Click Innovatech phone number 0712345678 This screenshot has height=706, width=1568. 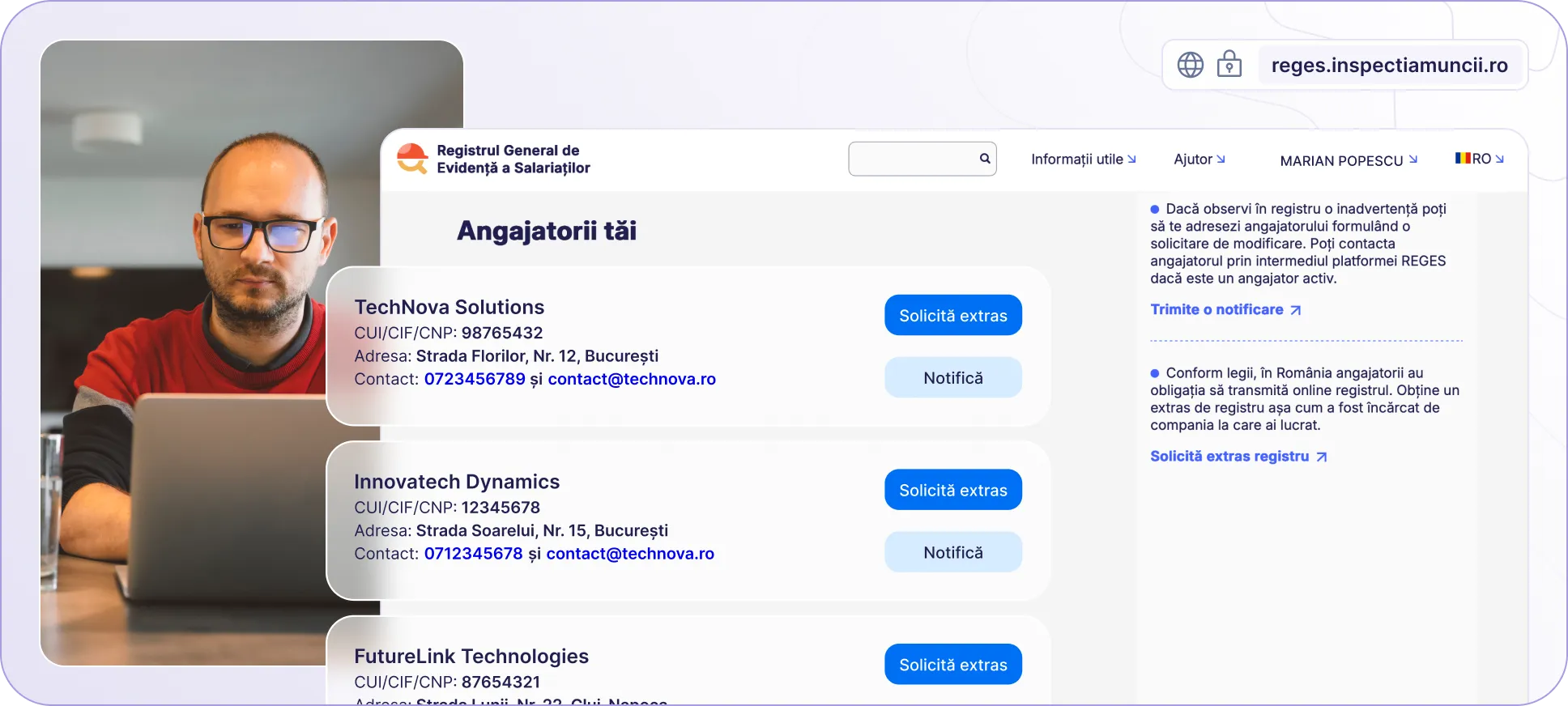[474, 554]
